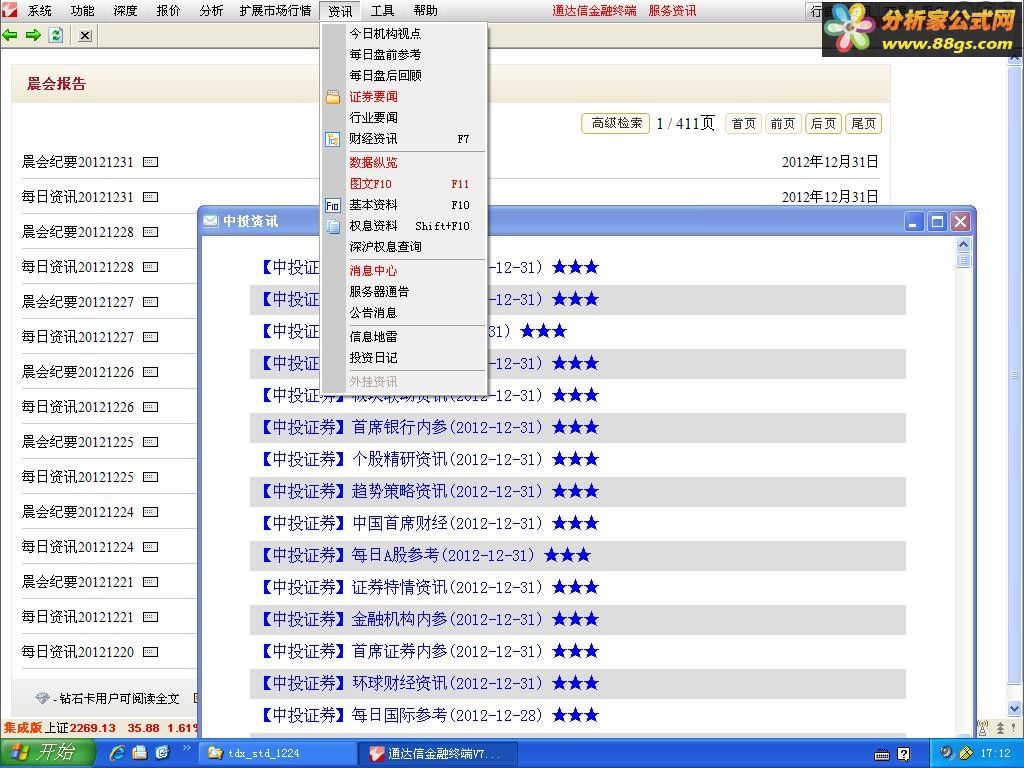This screenshot has height=768, width=1024.
Task: Select 今日机构视点 from the 资讯 menu
Action: [x=405, y=33]
